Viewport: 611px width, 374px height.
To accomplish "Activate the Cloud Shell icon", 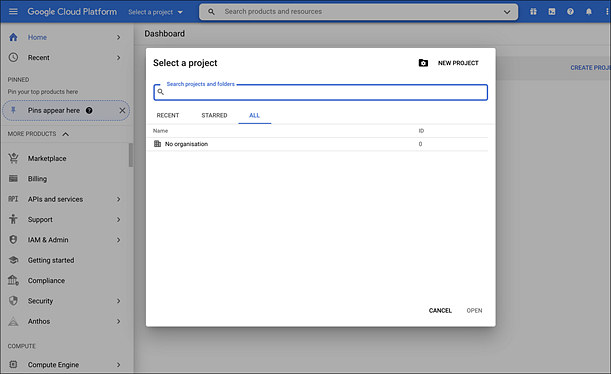I will pos(552,12).
